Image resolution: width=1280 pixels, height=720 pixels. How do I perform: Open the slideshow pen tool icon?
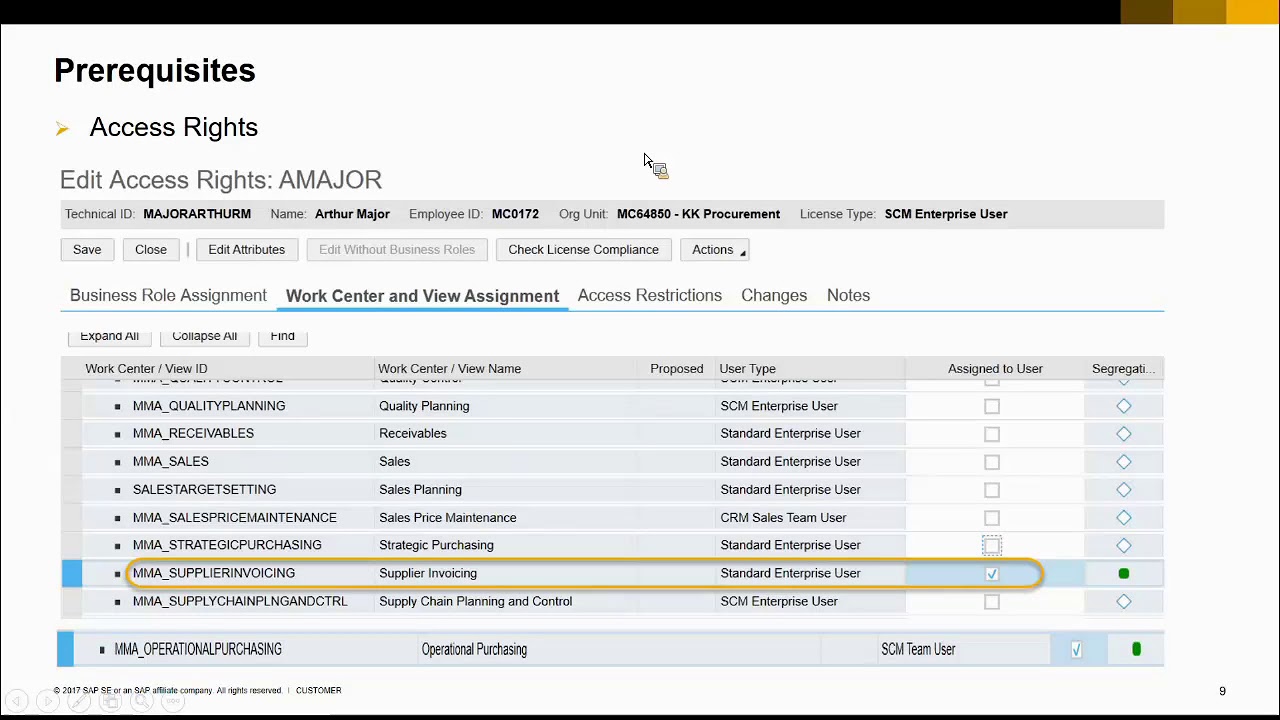(x=79, y=701)
